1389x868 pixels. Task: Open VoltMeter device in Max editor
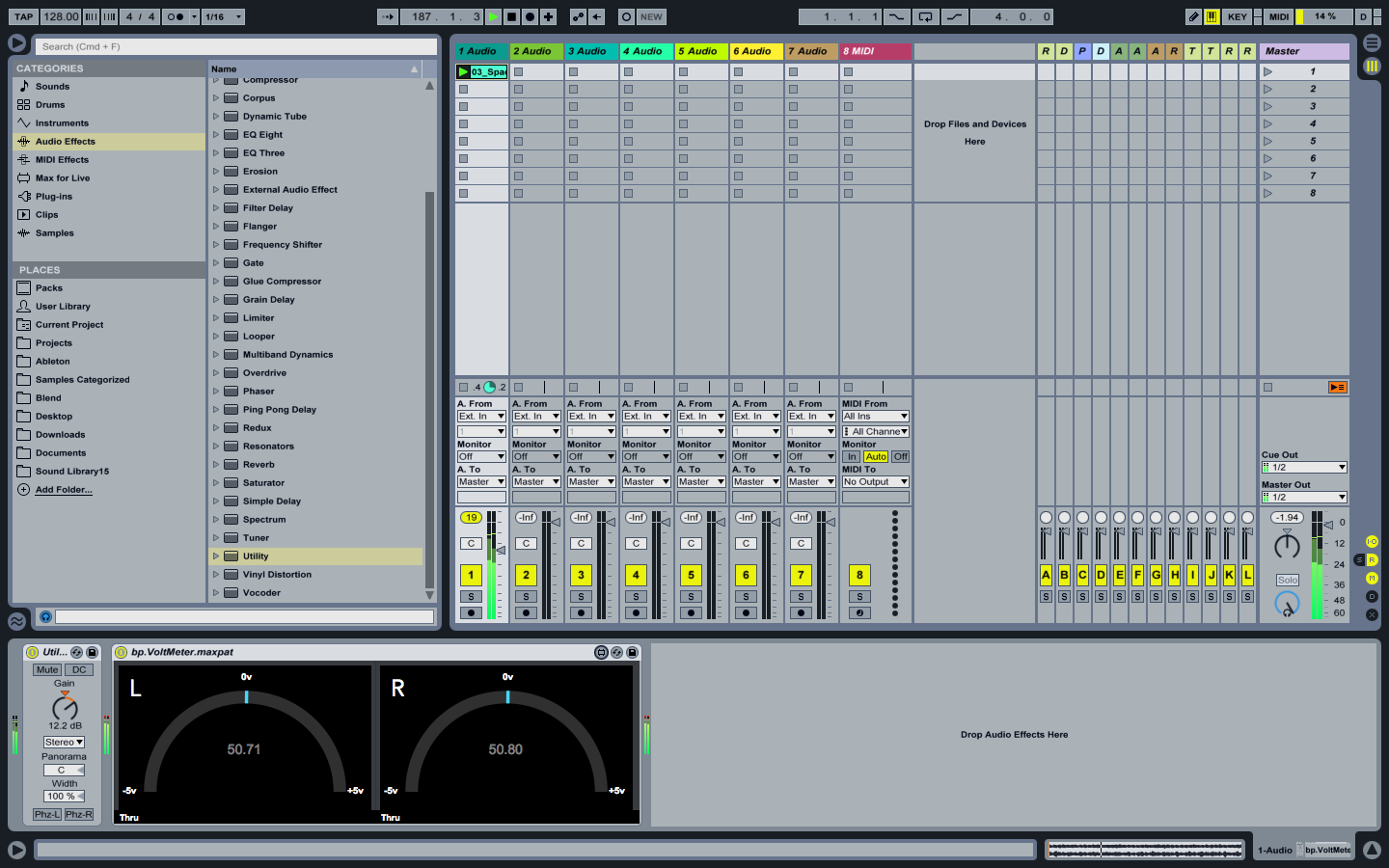[x=601, y=653]
